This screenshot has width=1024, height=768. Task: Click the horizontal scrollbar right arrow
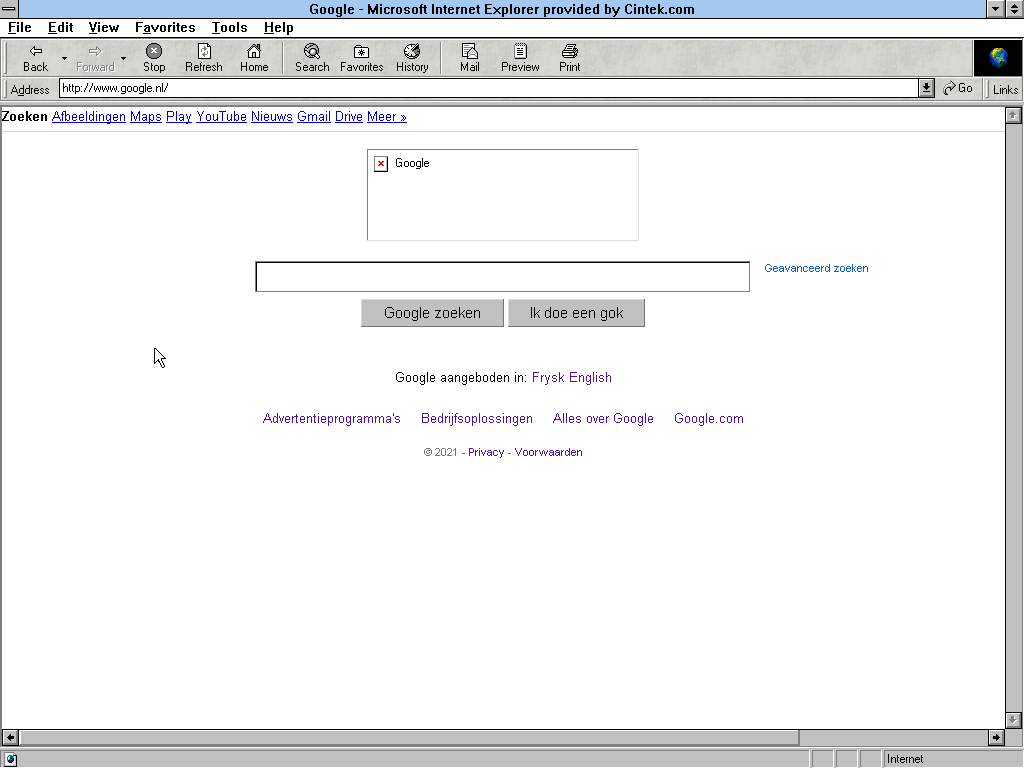pyautogui.click(x=996, y=737)
